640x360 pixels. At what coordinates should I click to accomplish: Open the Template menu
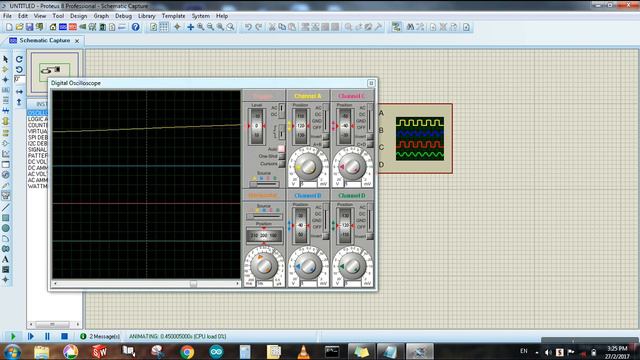click(x=173, y=16)
